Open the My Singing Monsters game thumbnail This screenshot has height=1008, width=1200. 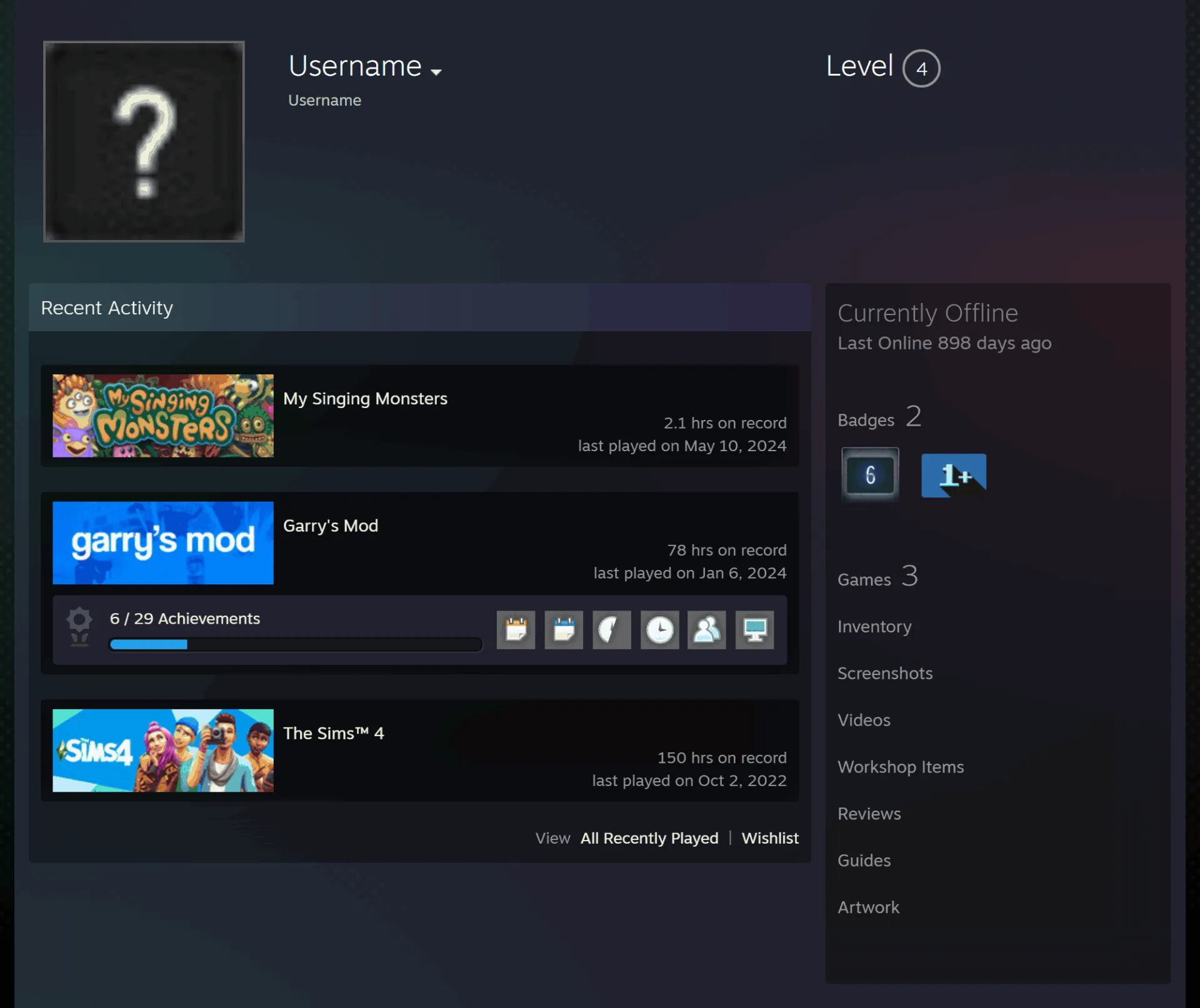(163, 416)
